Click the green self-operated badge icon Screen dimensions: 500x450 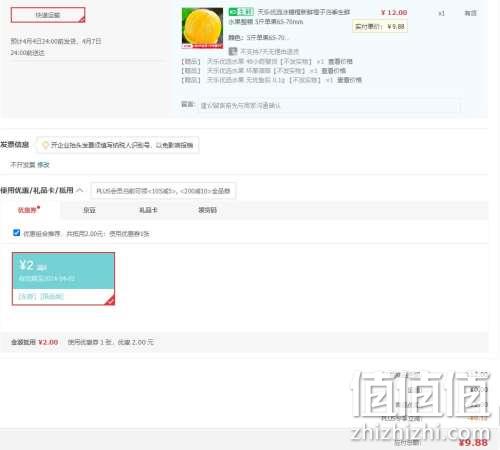tap(241, 12)
